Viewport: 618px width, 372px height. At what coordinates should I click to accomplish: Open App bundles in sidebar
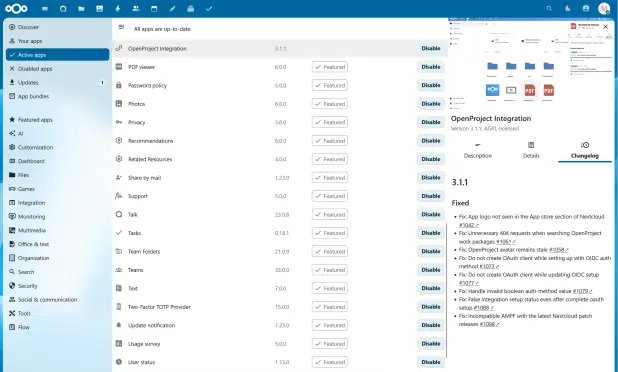[58, 96]
